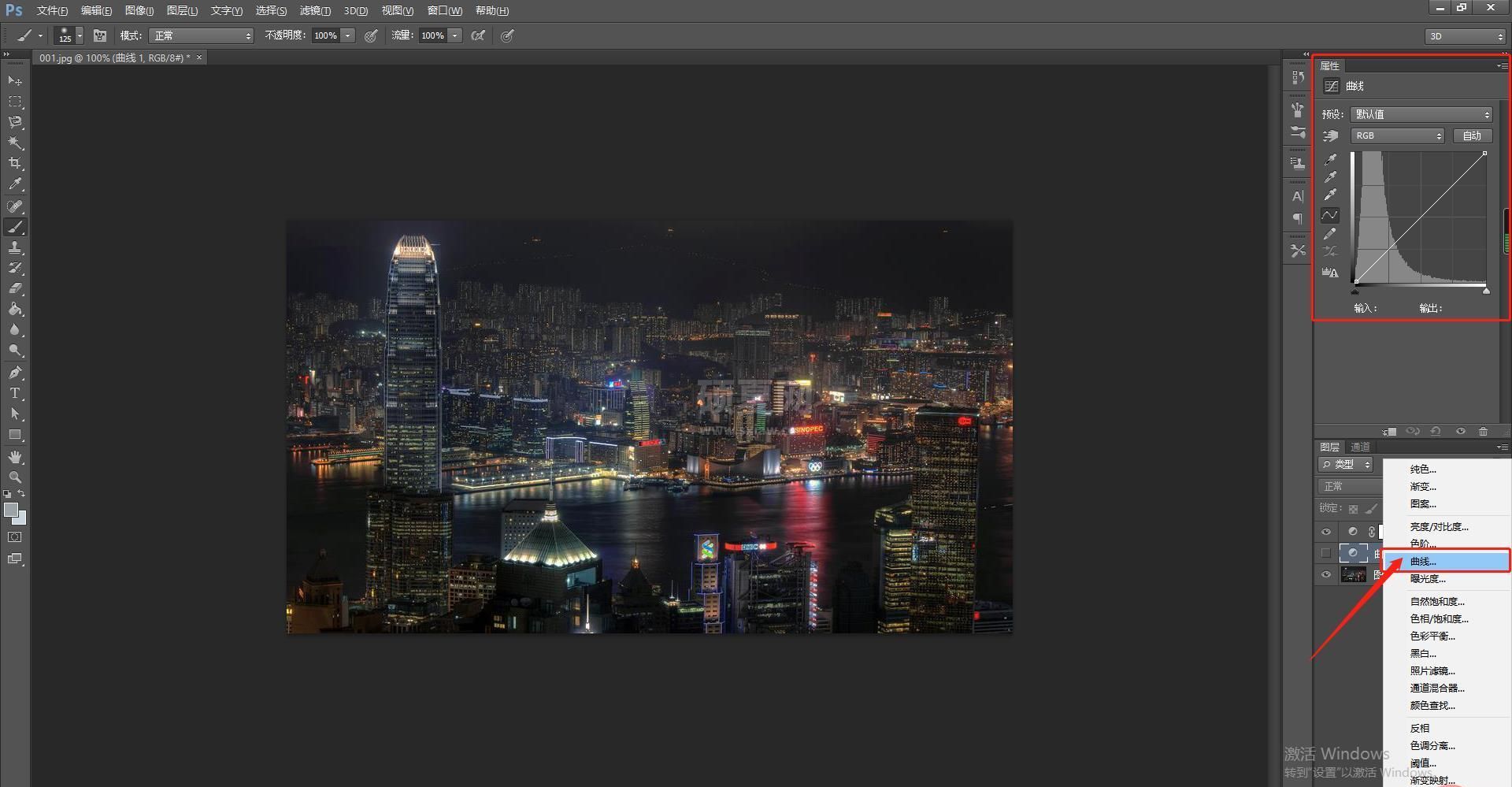Viewport: 1512px width, 787px height.
Task: Open the flow 100% dropdown arrow
Action: point(454,35)
